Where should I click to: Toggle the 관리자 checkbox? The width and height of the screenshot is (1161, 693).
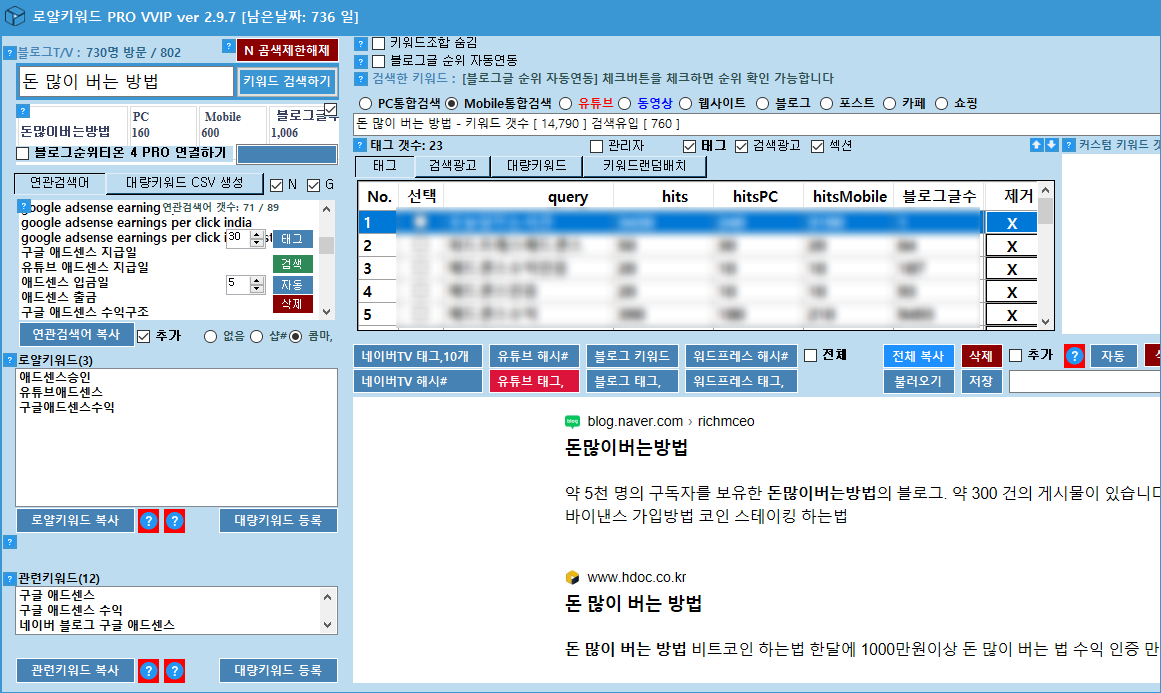tap(596, 147)
